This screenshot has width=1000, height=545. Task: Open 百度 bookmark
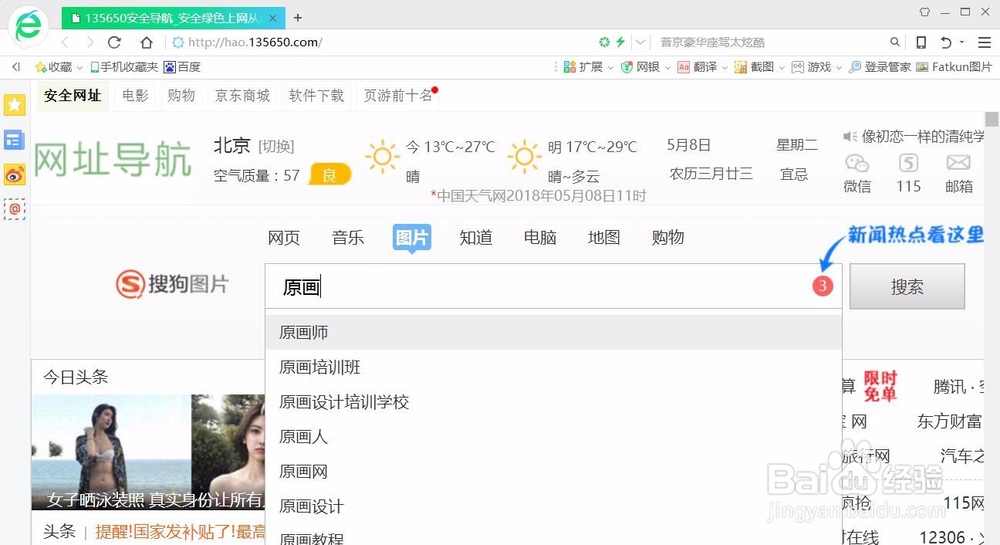point(182,67)
